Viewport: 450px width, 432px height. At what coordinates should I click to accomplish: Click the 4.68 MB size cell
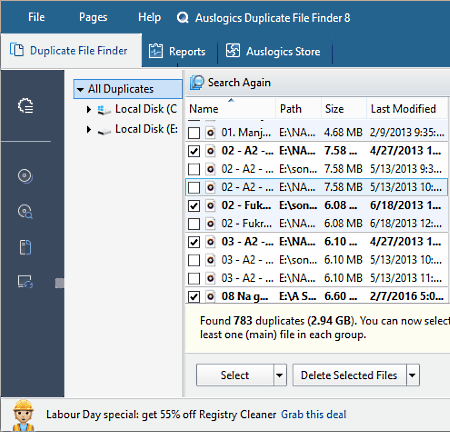pos(343,133)
